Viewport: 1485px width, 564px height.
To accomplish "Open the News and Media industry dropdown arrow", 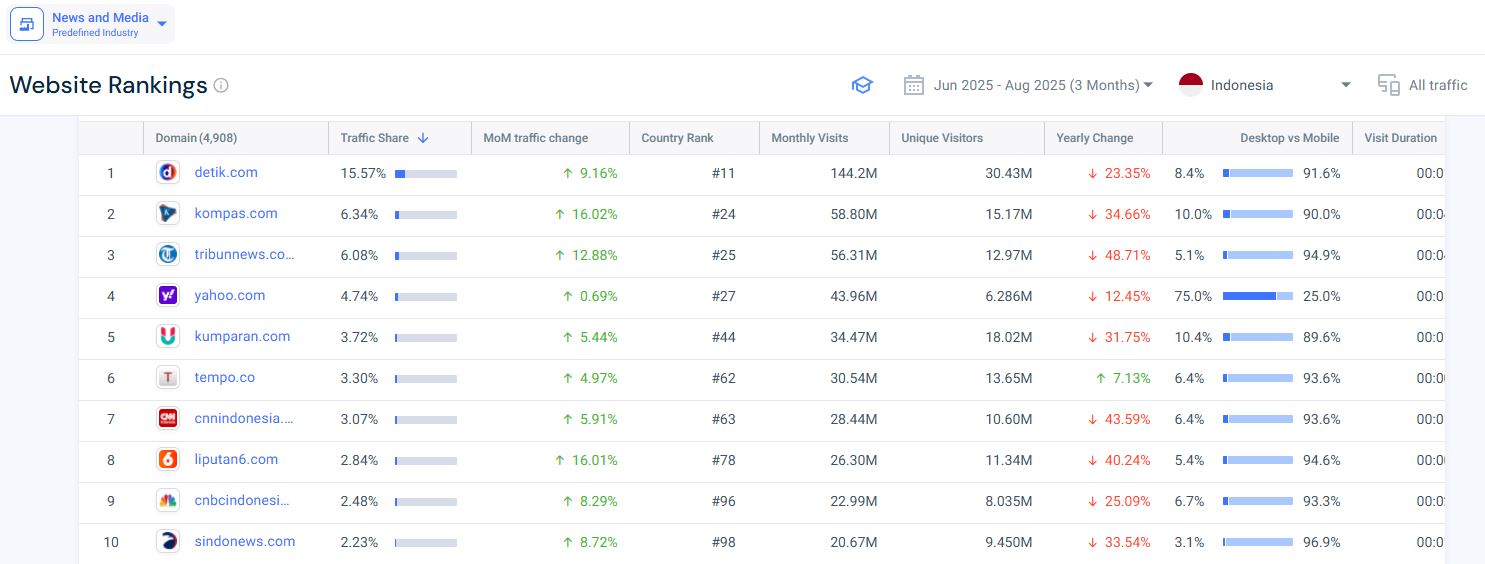I will 162,24.
